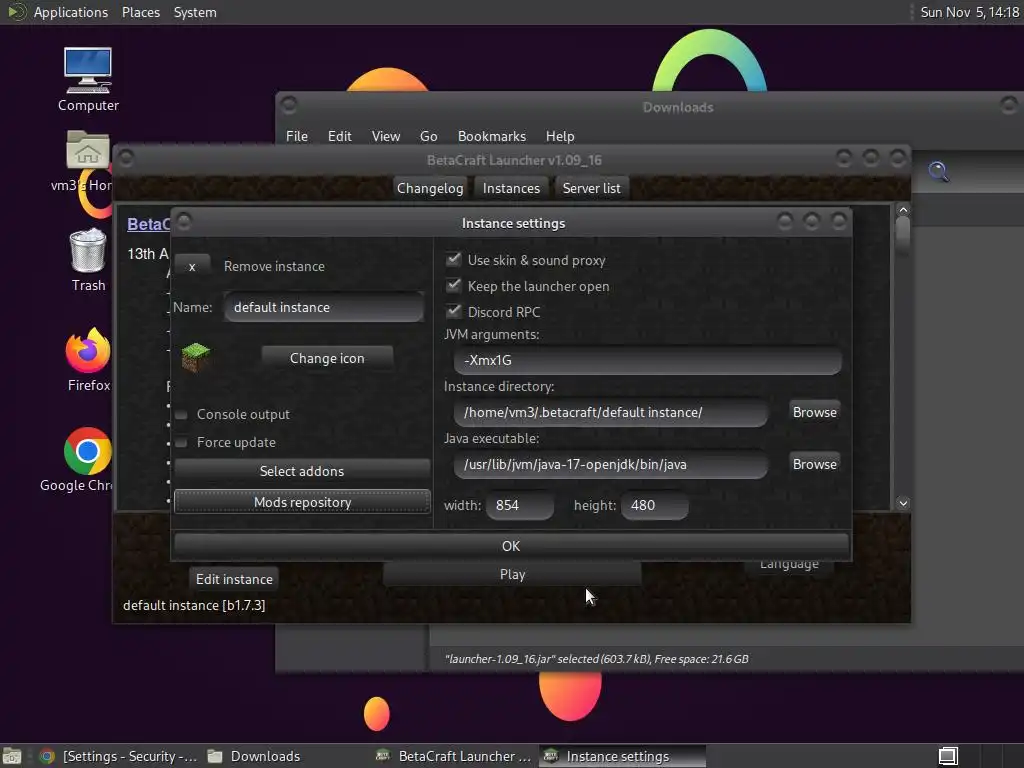Click the workspace switcher icon in the bottom panel
The width and height of the screenshot is (1024, 768).
[948, 756]
